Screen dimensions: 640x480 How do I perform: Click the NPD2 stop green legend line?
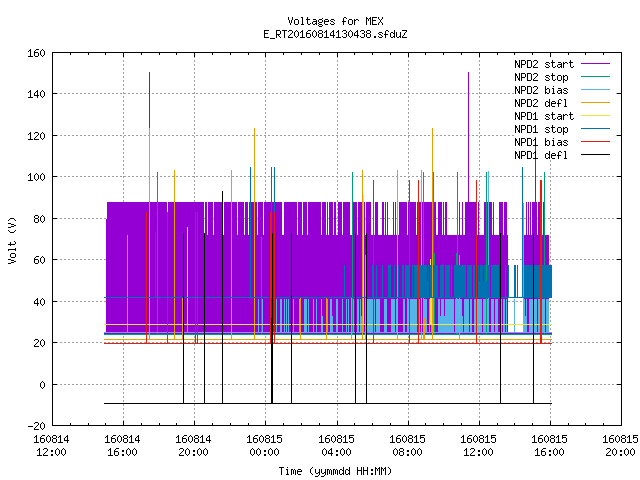pos(595,77)
